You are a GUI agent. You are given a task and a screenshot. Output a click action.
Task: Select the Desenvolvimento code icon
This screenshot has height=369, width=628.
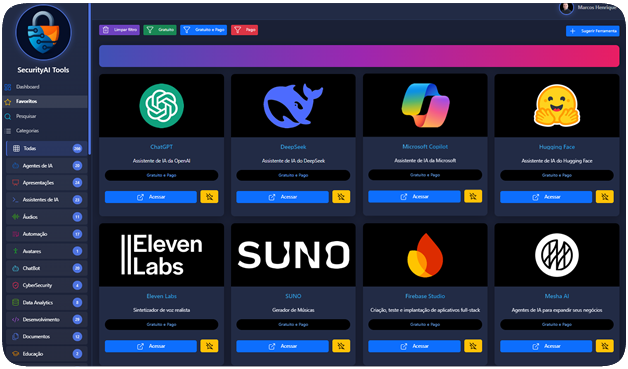click(x=16, y=320)
